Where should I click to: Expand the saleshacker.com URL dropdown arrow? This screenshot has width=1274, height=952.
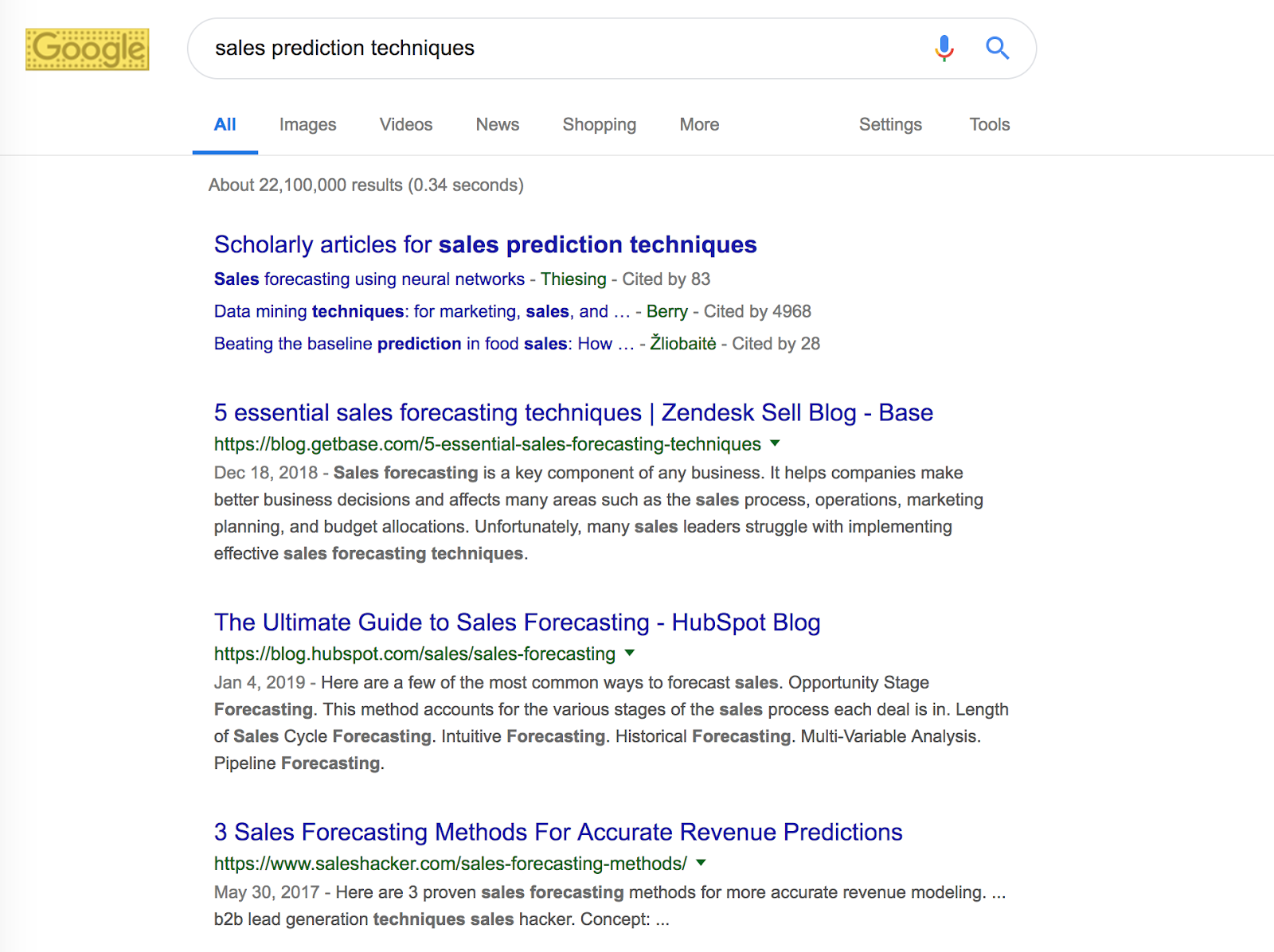(x=701, y=863)
